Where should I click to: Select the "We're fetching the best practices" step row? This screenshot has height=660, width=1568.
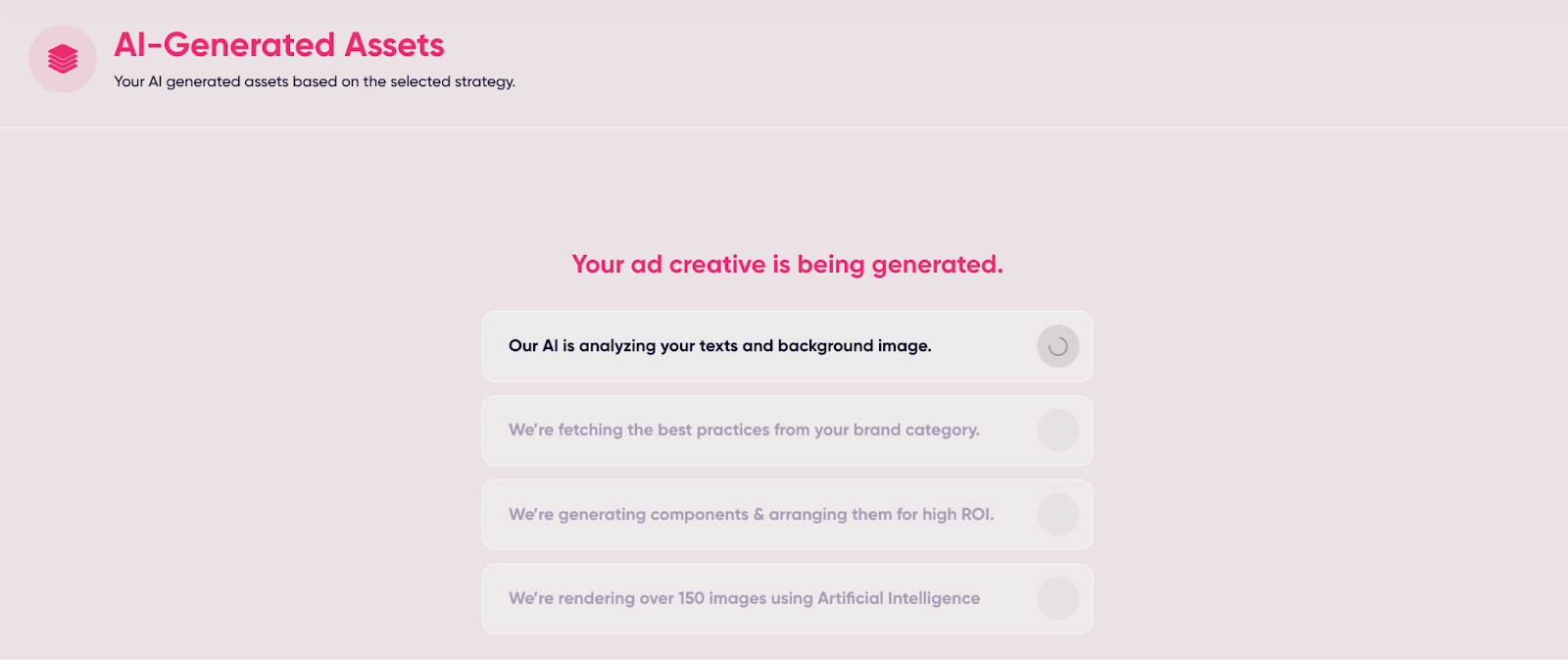point(764,431)
